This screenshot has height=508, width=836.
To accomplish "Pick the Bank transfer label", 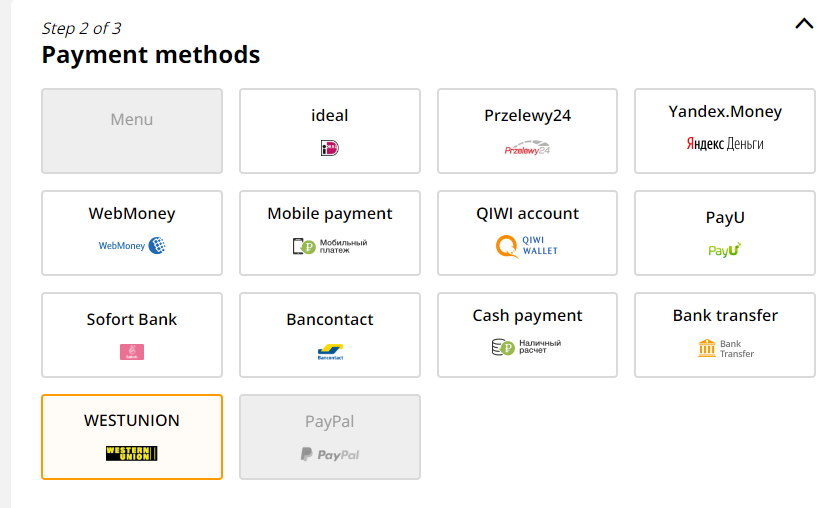I will [725, 315].
